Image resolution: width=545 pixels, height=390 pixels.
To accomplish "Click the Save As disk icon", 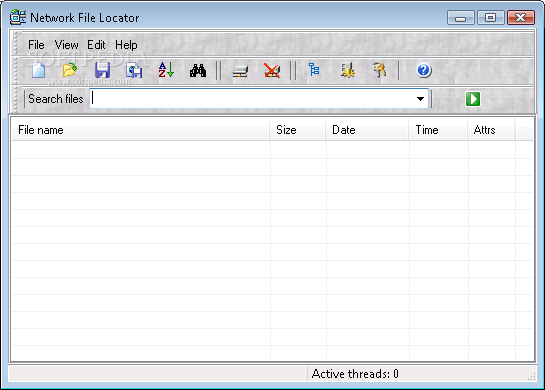I will pos(134,70).
